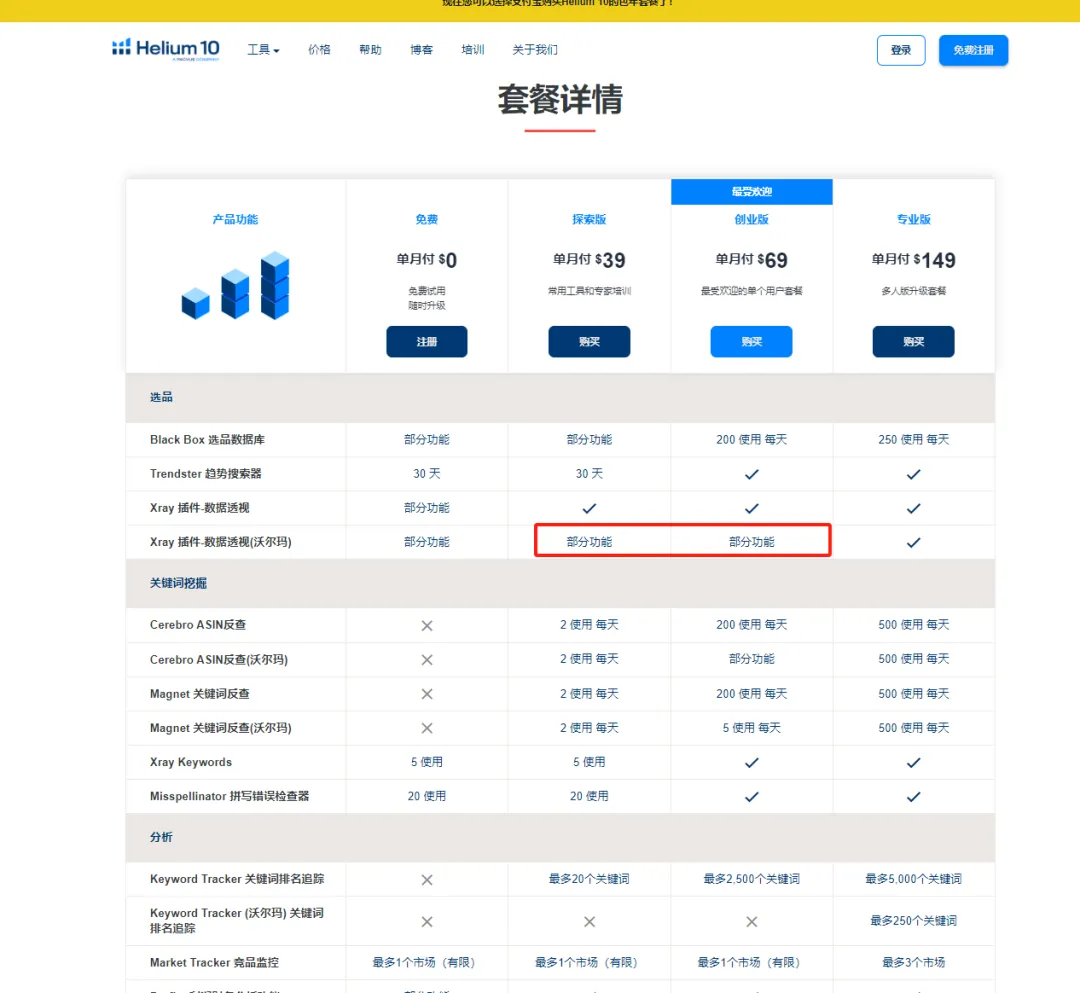Click Misspellinator 拼写错误检查器 row label

point(229,796)
